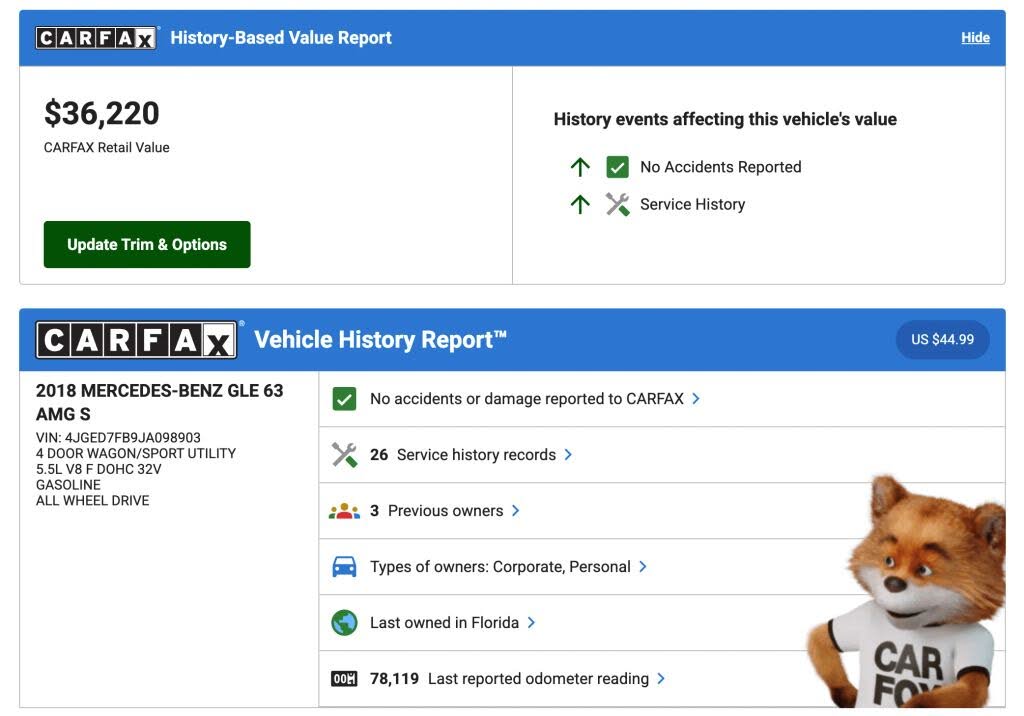
Task: Click the blue car icon for owner types
Action: point(344,567)
